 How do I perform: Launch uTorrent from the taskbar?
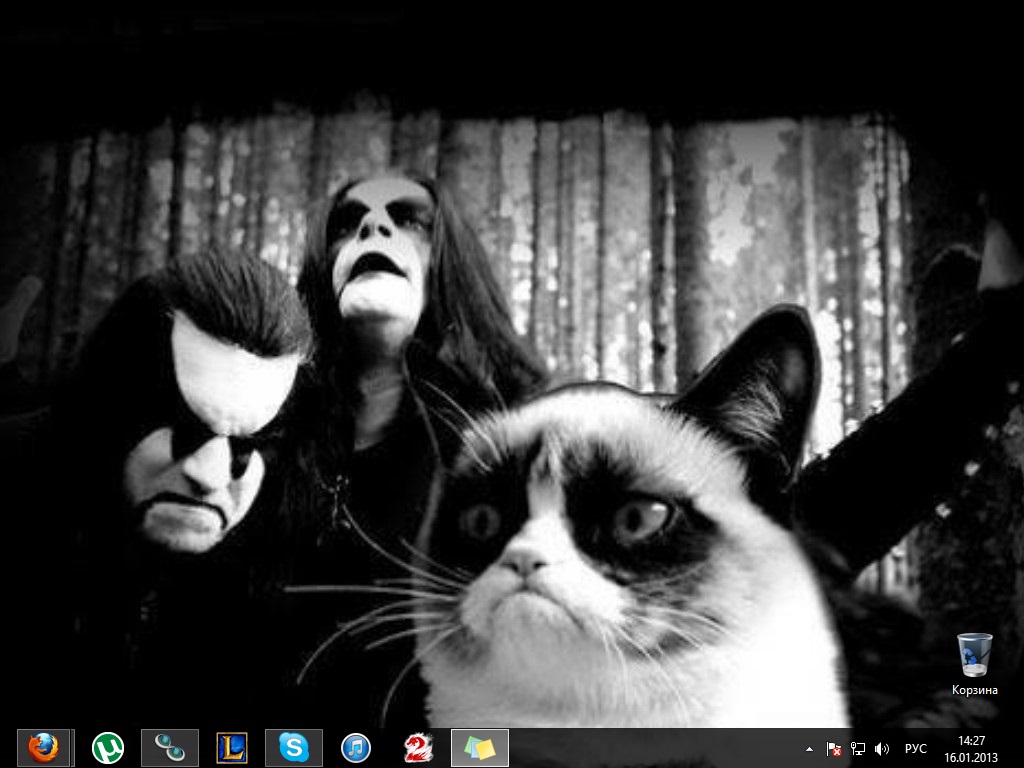(108, 748)
